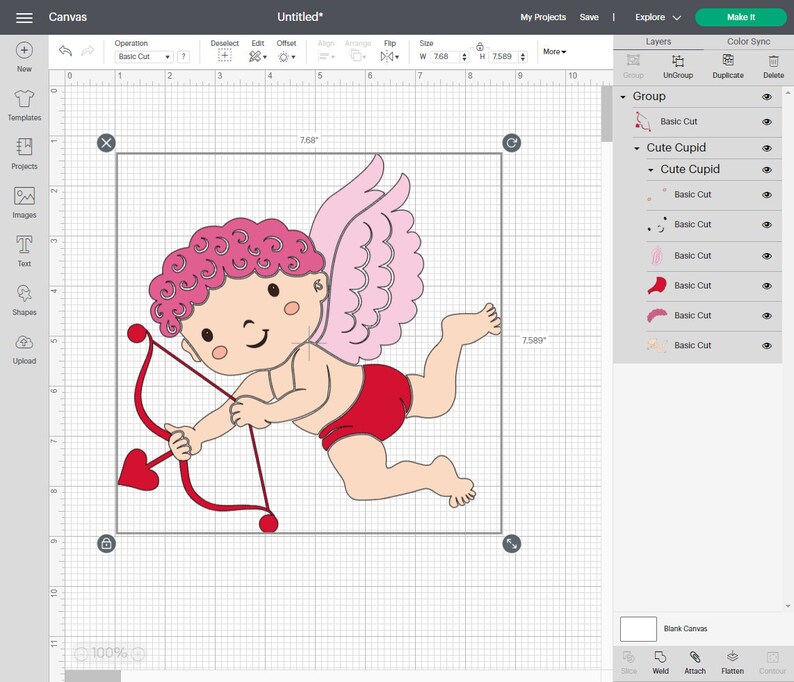Open the Upload panel

pos(24,349)
